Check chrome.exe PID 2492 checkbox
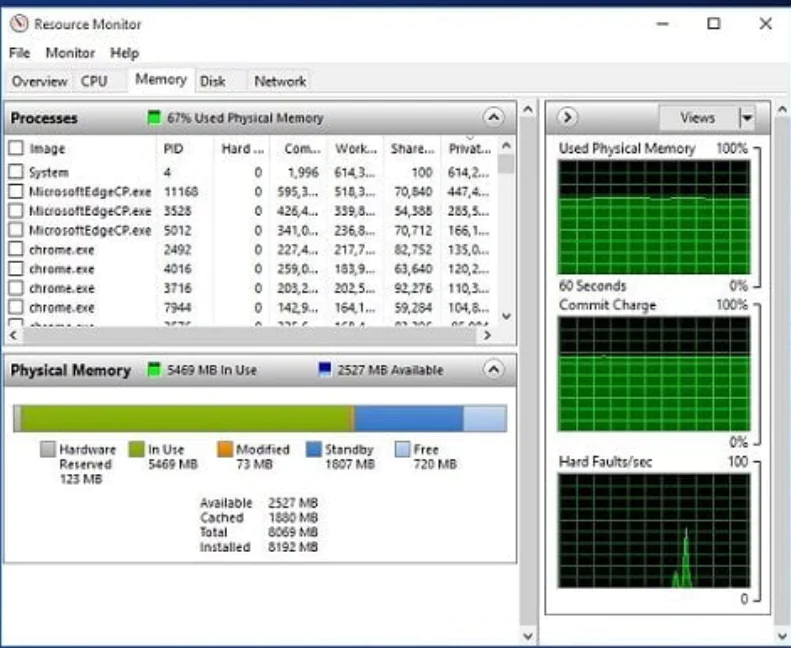This screenshot has height=648, width=791. pyautogui.click(x=16, y=249)
